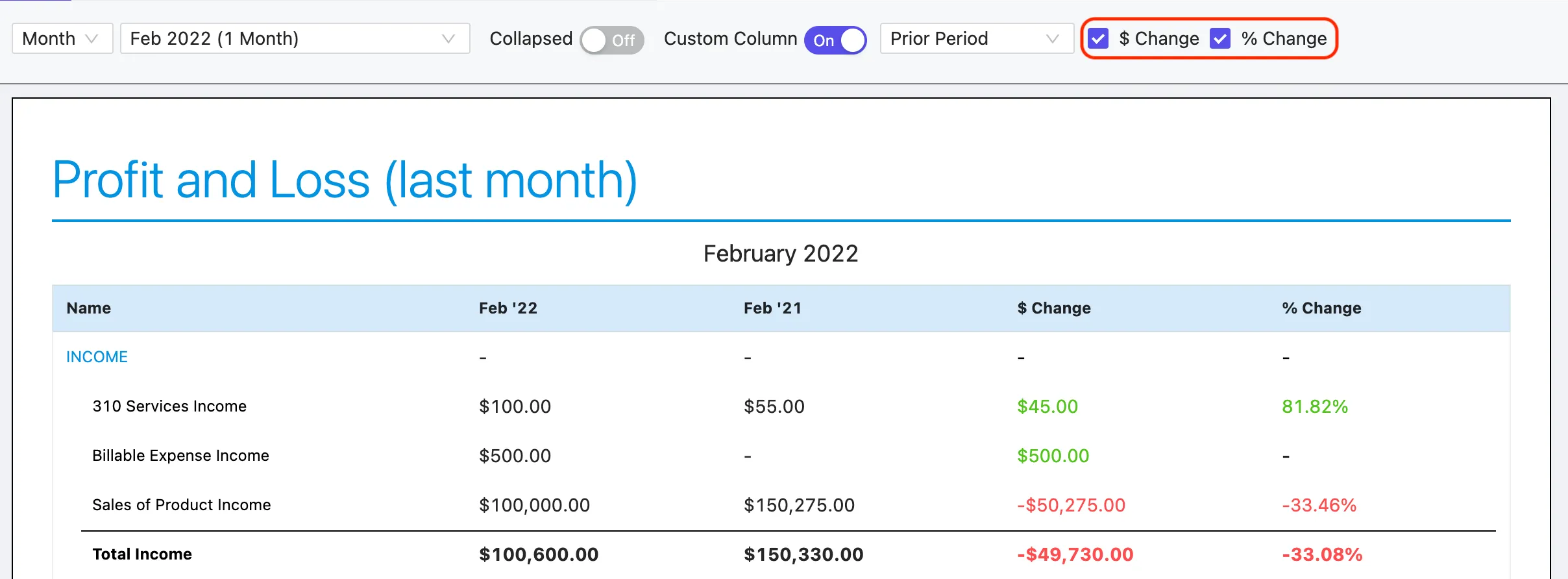Click the $100,000.00 Sales of Product amount
The height and width of the screenshot is (579, 1568).
click(534, 505)
